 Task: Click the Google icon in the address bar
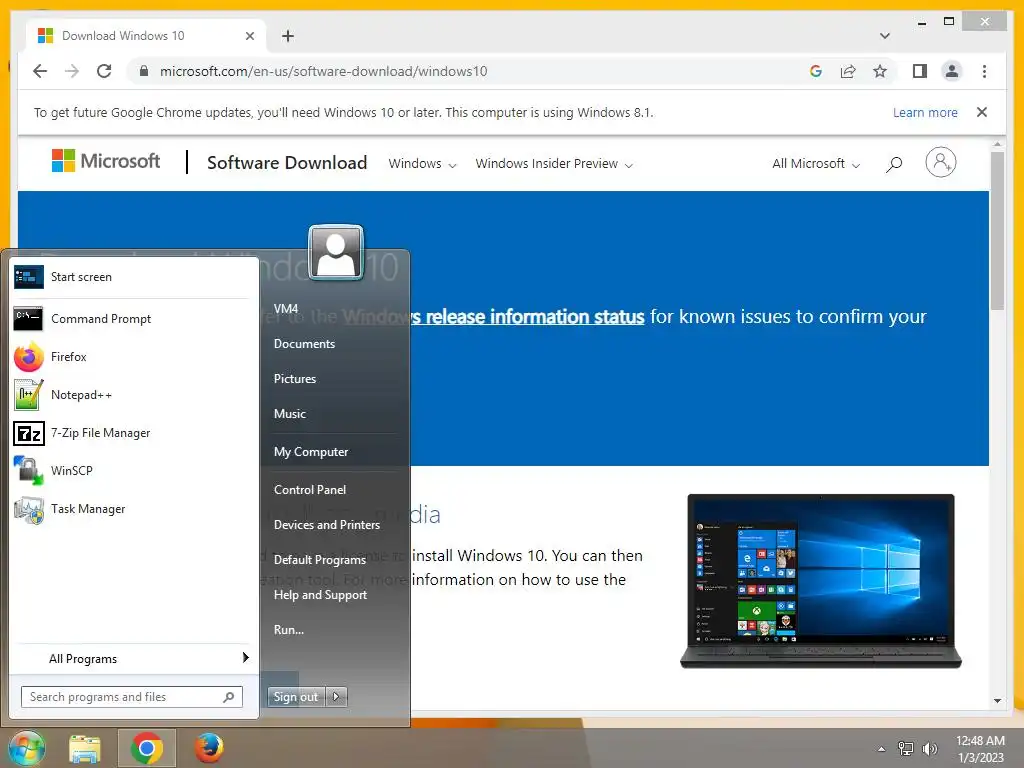[x=816, y=71]
